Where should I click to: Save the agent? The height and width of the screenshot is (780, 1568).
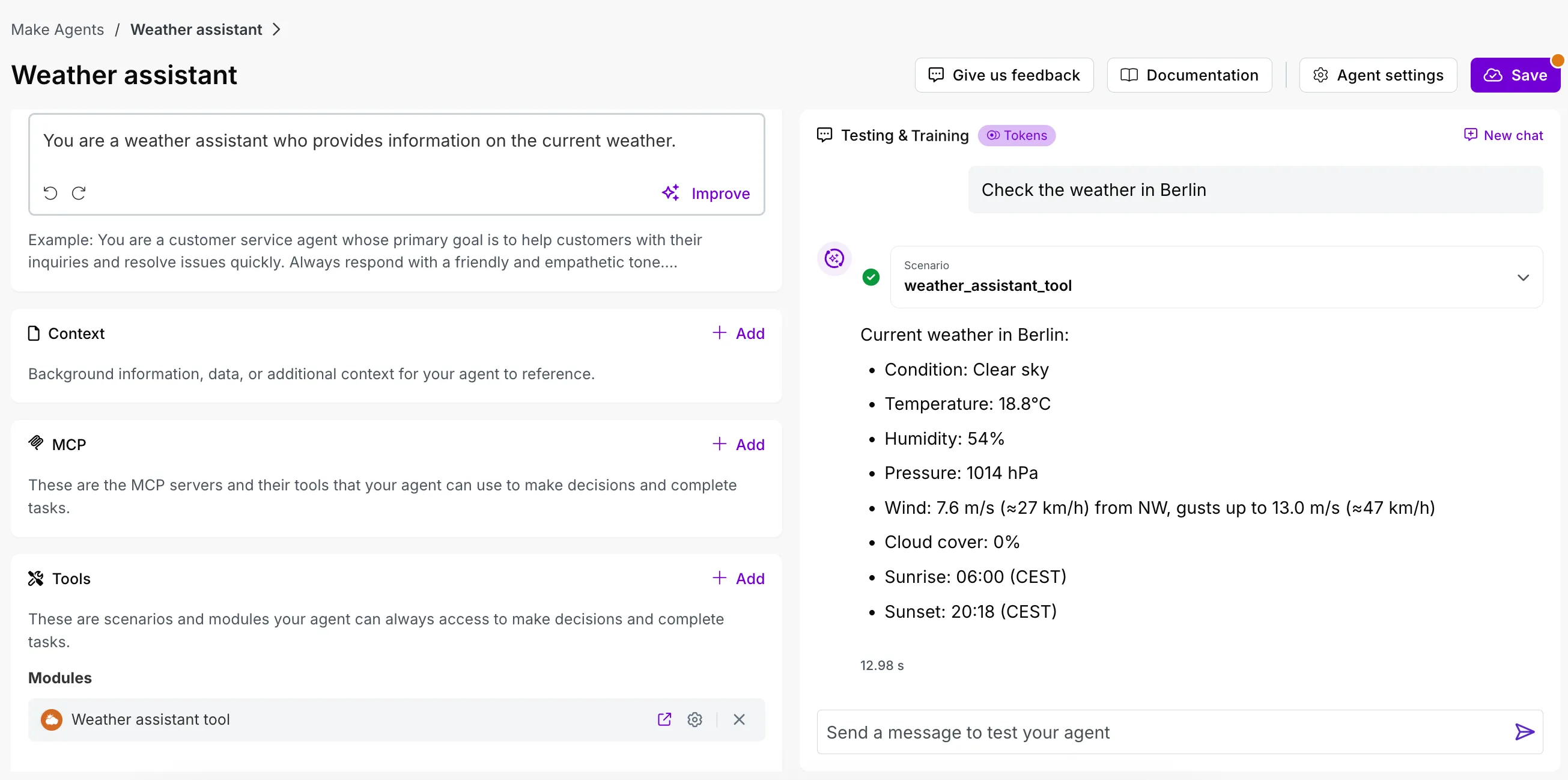[x=1515, y=75]
